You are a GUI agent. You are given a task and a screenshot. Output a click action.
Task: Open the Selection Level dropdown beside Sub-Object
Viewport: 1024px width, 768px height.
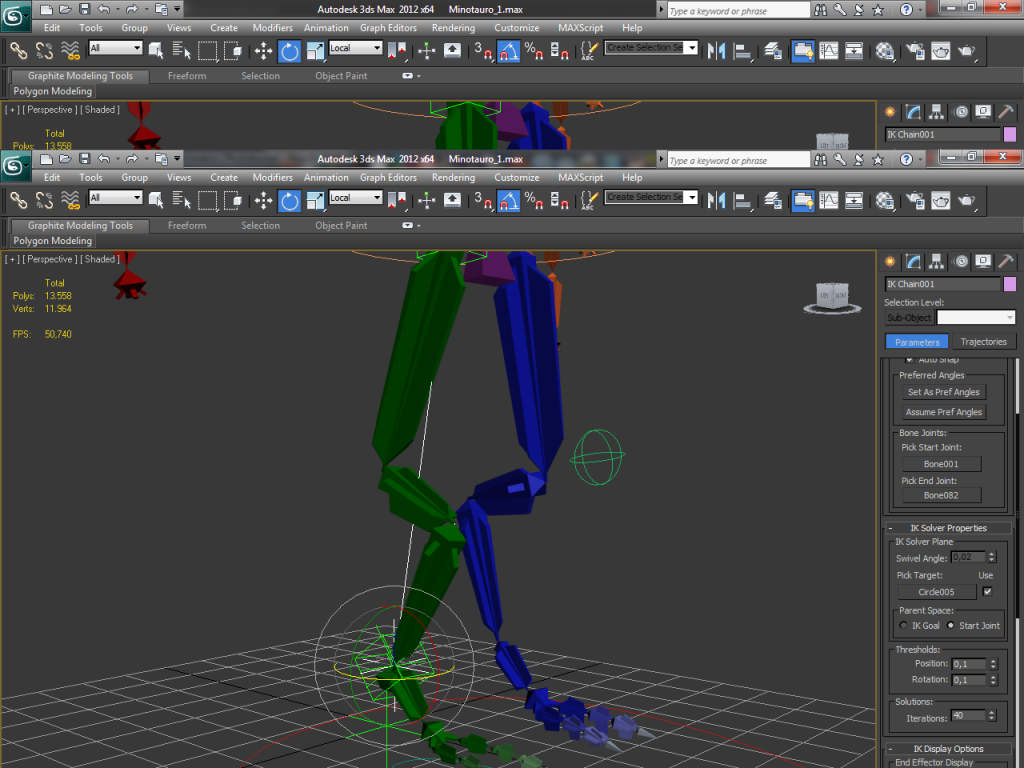pos(976,317)
